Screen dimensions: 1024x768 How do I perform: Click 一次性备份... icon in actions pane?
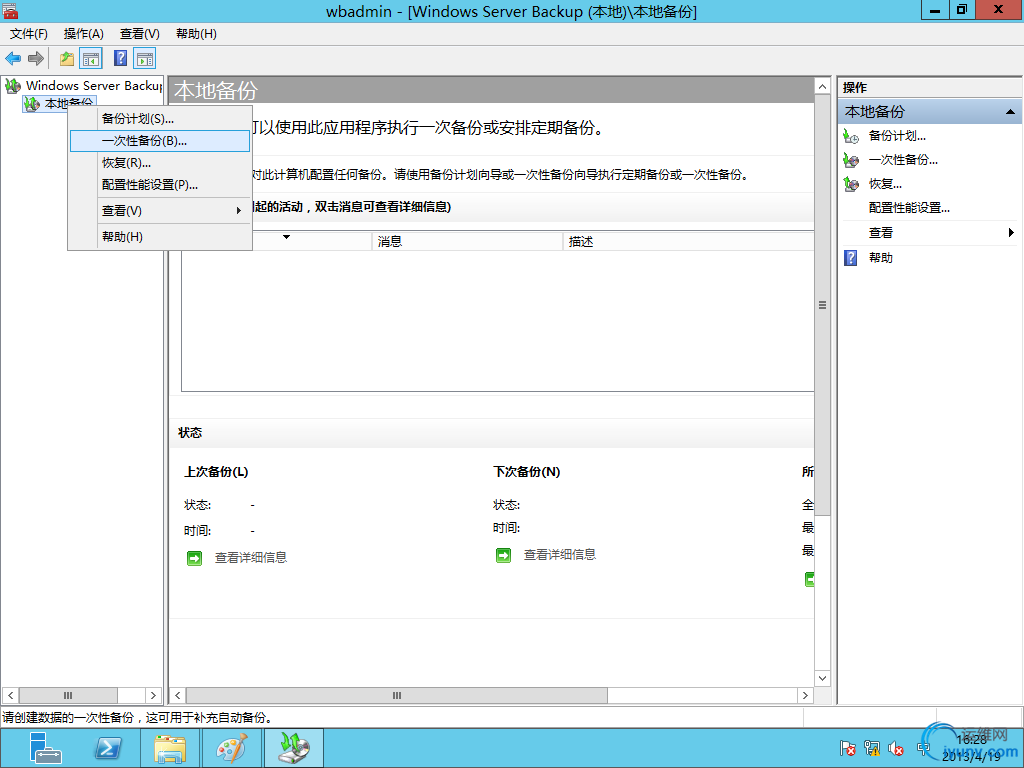(x=851, y=160)
